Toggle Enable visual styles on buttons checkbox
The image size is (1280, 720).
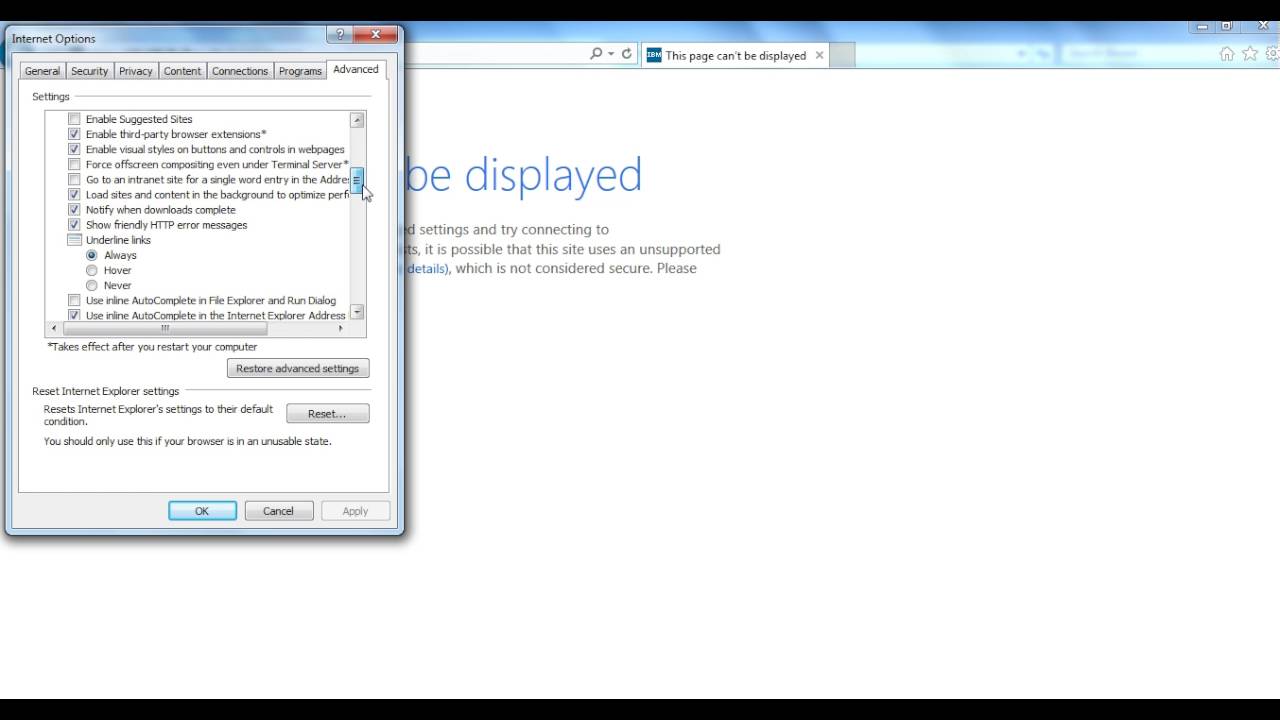tap(74, 149)
